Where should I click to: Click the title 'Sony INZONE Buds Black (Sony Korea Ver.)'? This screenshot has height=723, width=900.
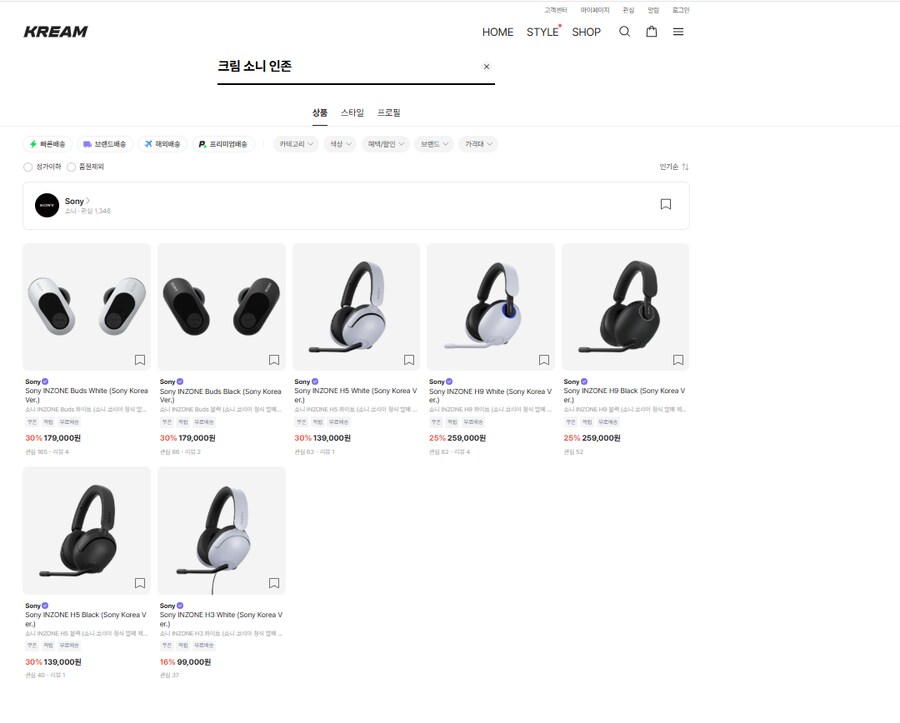tap(221, 395)
